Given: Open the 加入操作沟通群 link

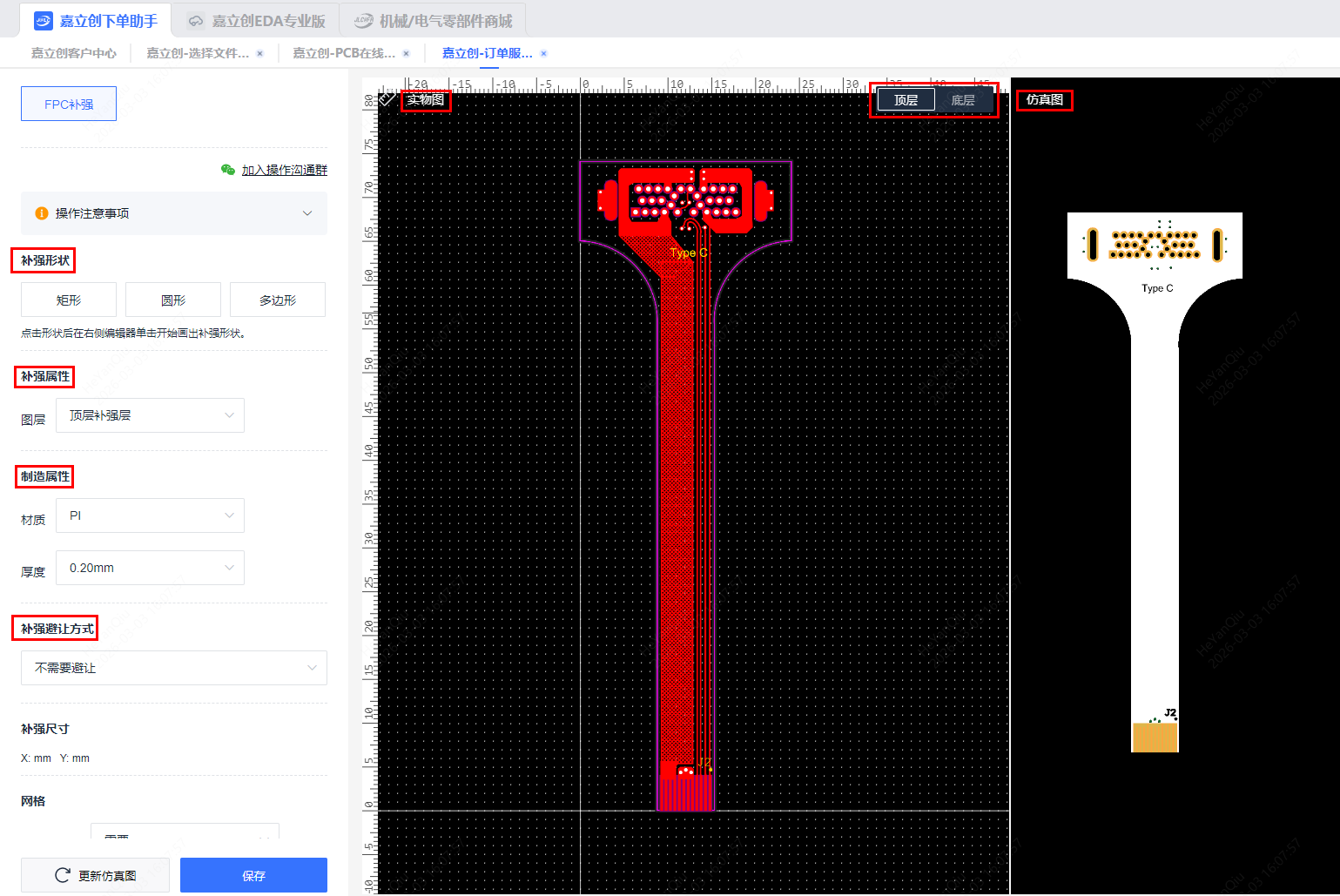Looking at the screenshot, I should pos(284,170).
